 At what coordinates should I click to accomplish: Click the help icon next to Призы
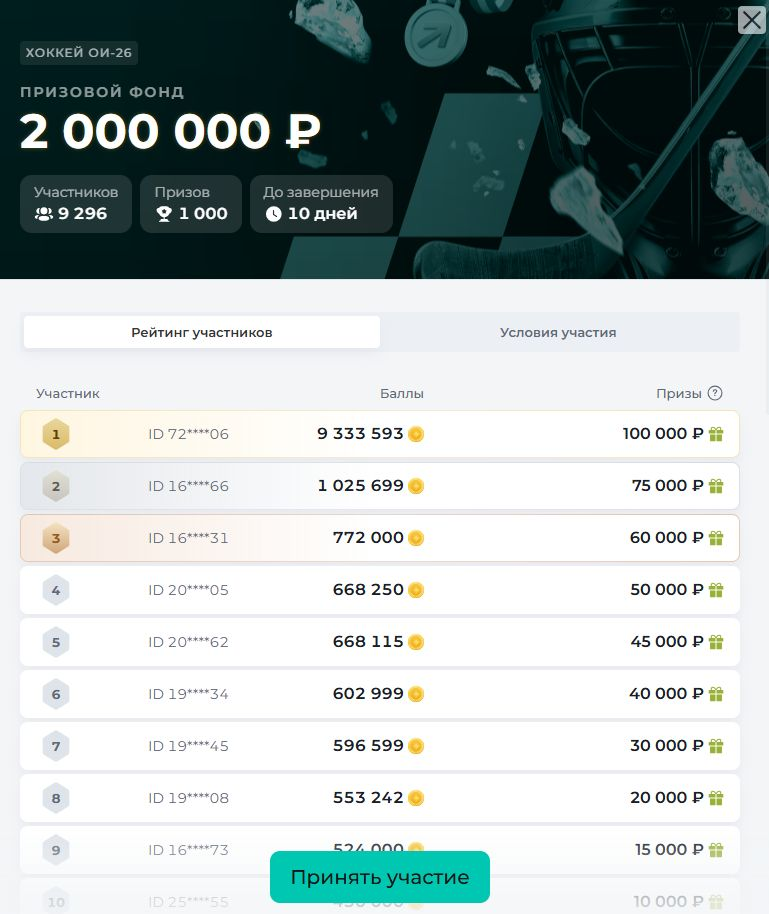click(715, 393)
